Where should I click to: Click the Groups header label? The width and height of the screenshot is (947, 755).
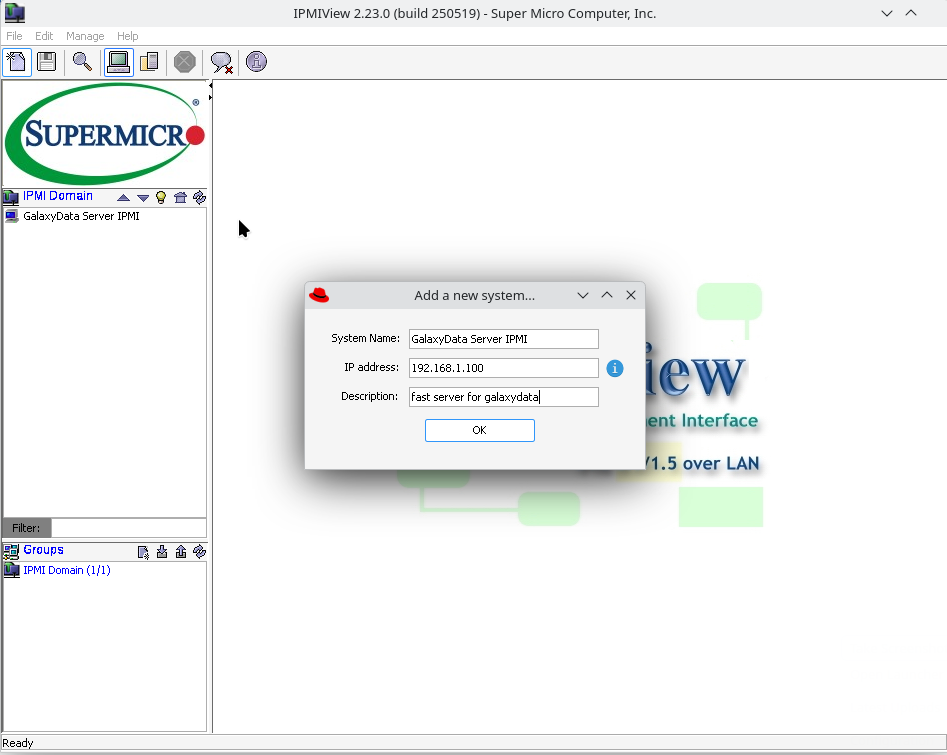(x=43, y=550)
